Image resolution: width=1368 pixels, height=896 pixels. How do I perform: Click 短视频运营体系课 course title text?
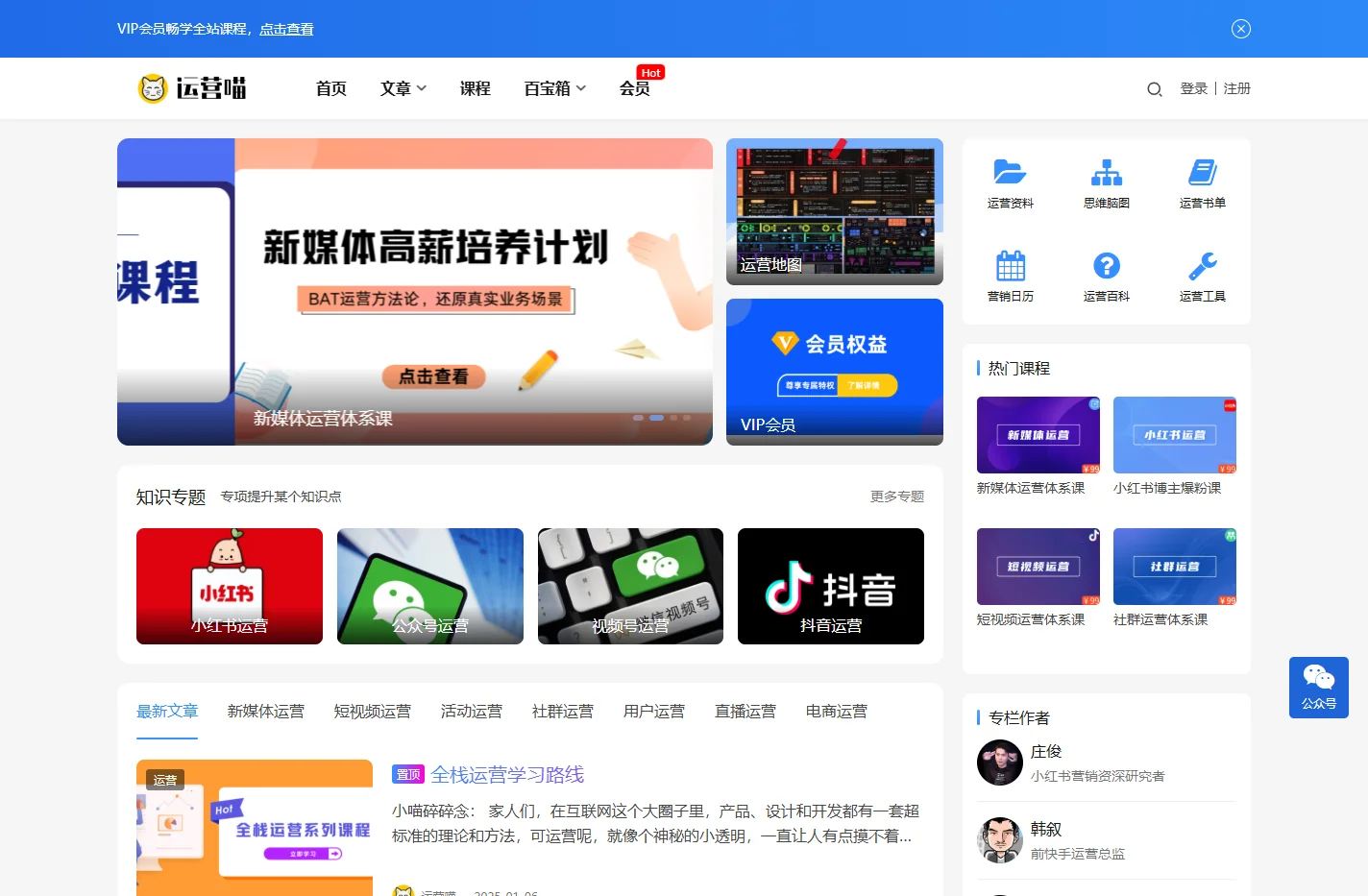tap(1031, 619)
